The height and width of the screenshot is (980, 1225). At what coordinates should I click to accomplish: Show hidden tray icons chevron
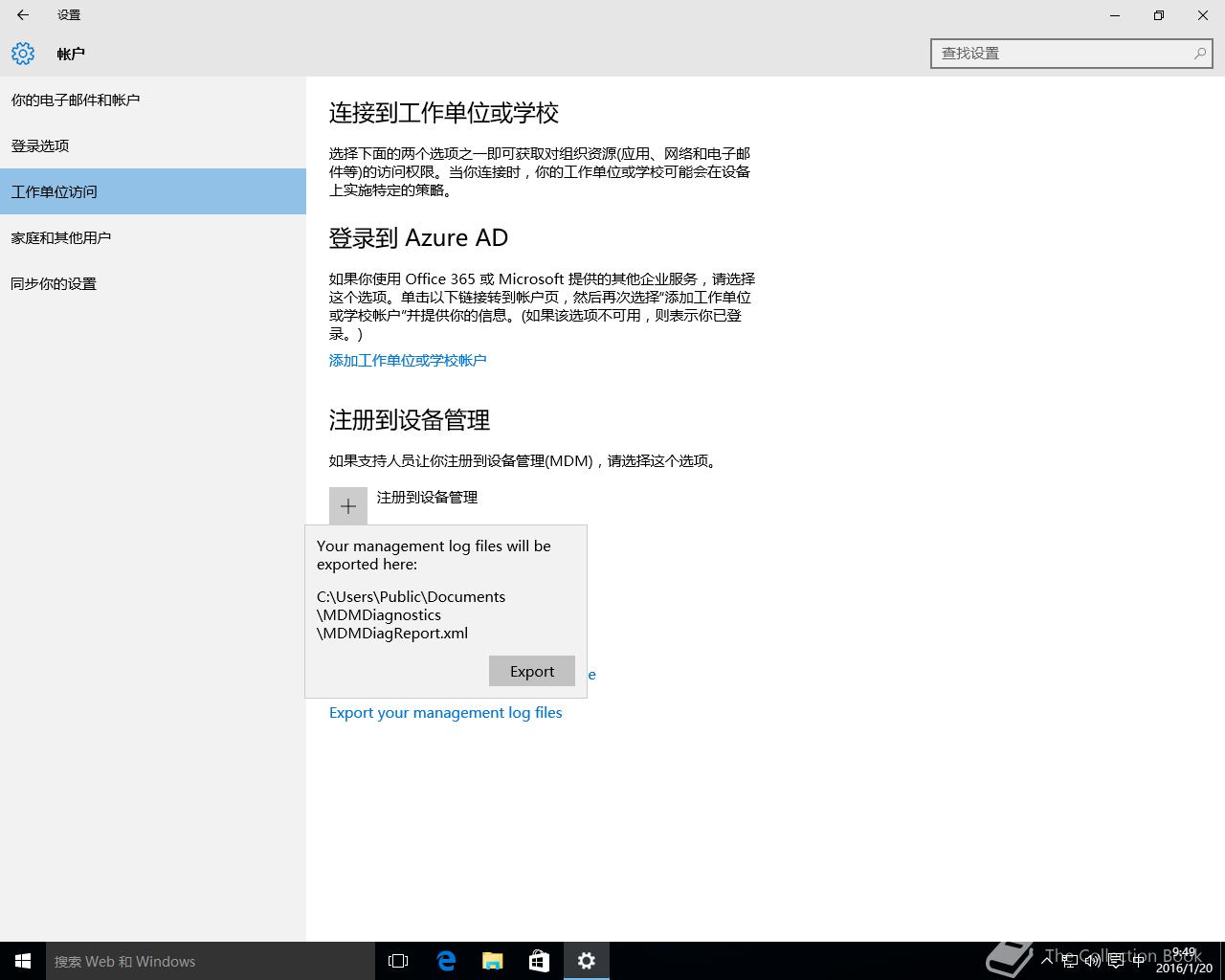[1048, 961]
